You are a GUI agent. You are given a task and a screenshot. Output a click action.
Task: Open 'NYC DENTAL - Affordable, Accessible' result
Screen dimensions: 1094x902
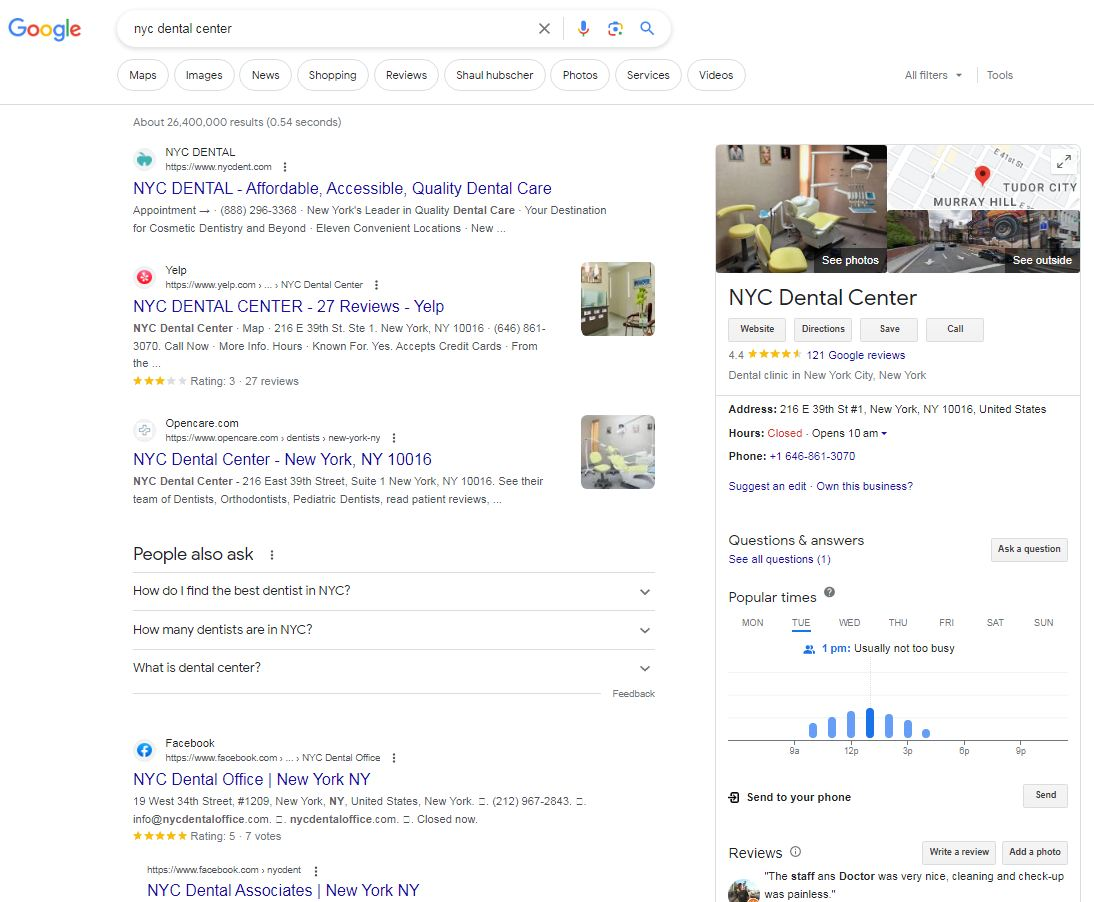click(342, 188)
